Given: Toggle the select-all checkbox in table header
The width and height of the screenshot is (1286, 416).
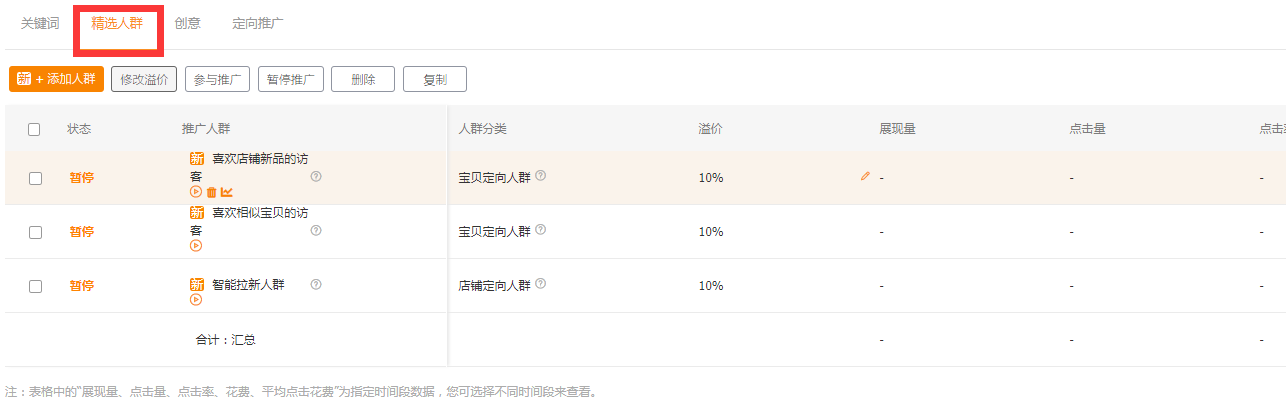Looking at the screenshot, I should click(35, 129).
